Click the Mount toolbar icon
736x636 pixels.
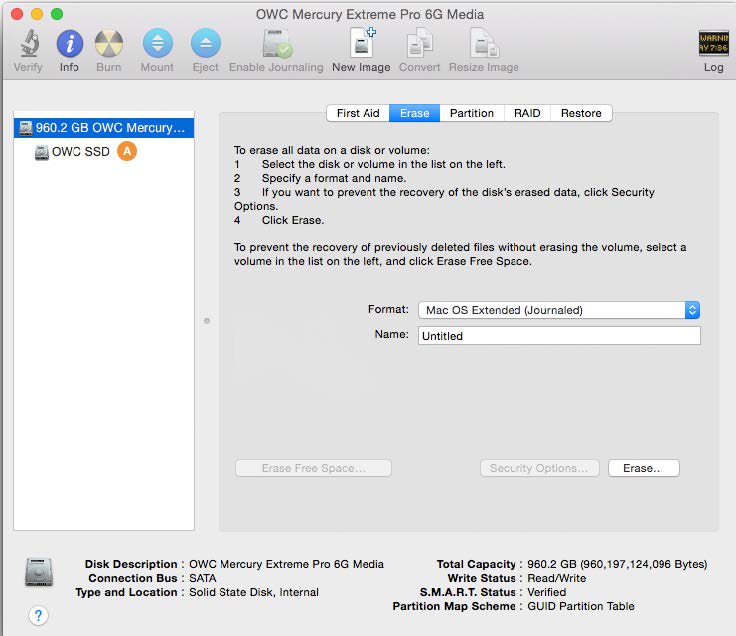tap(158, 43)
